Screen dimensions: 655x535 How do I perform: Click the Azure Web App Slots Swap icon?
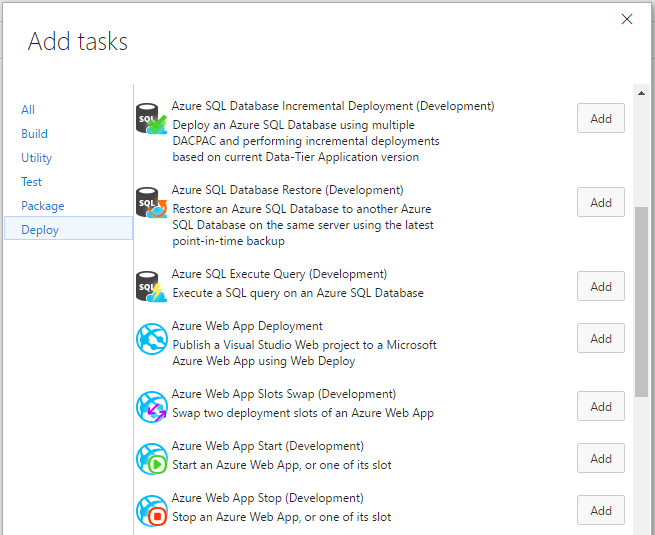click(x=152, y=407)
